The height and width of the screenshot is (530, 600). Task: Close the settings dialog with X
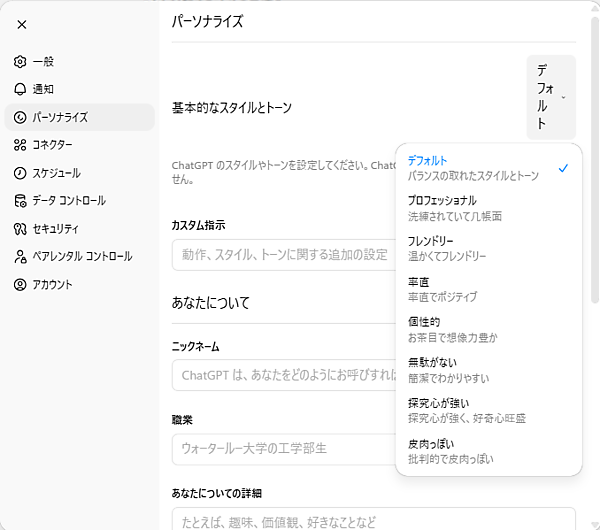22,24
